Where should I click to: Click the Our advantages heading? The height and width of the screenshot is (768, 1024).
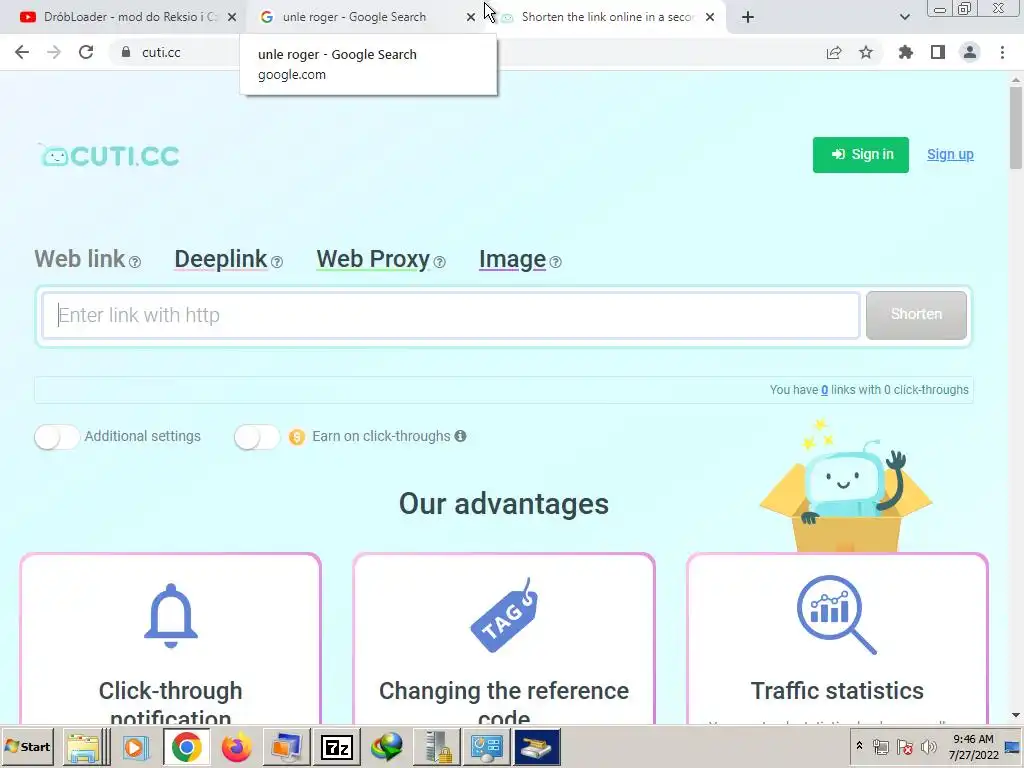pos(504,504)
